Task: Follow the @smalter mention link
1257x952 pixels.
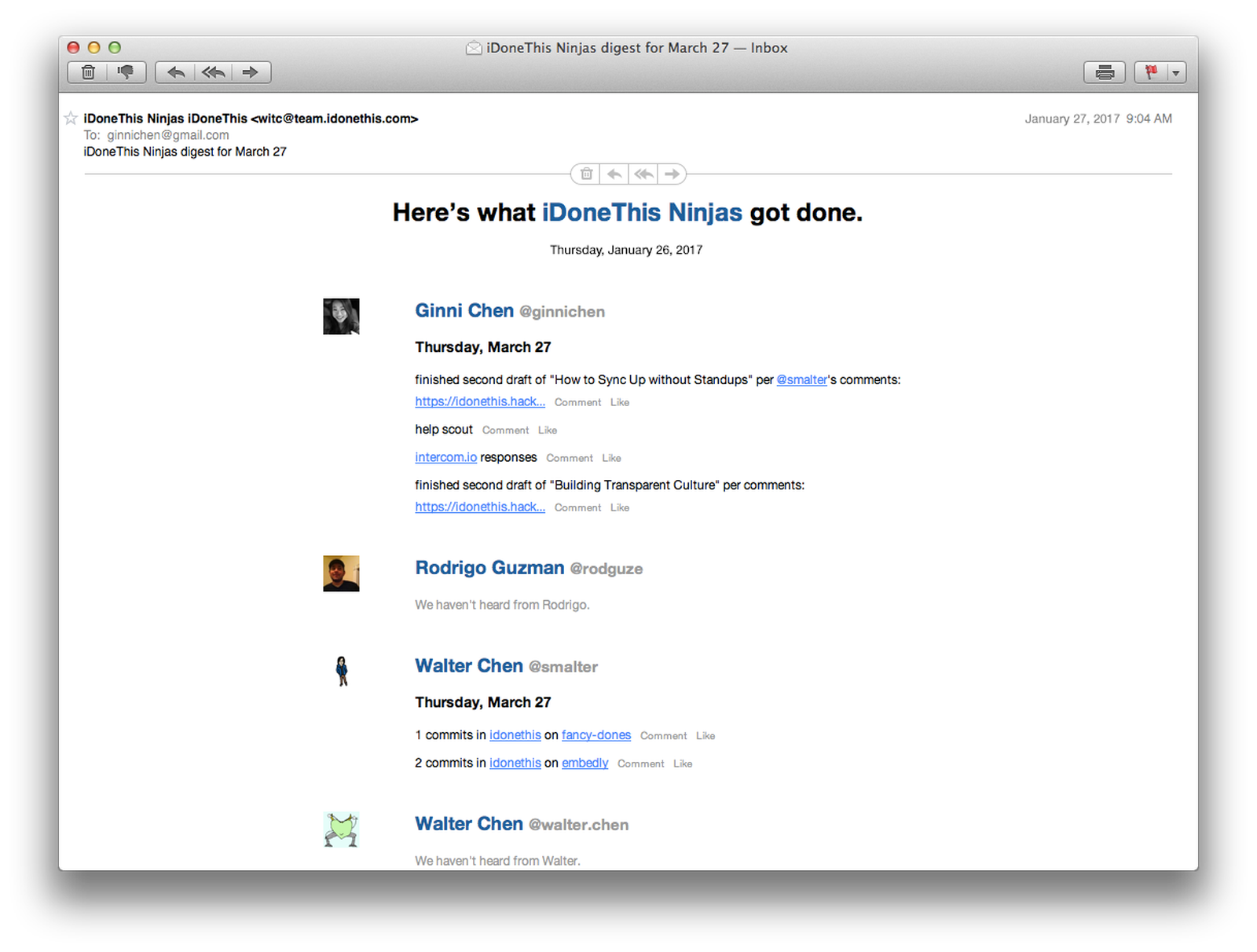Action: (801, 379)
